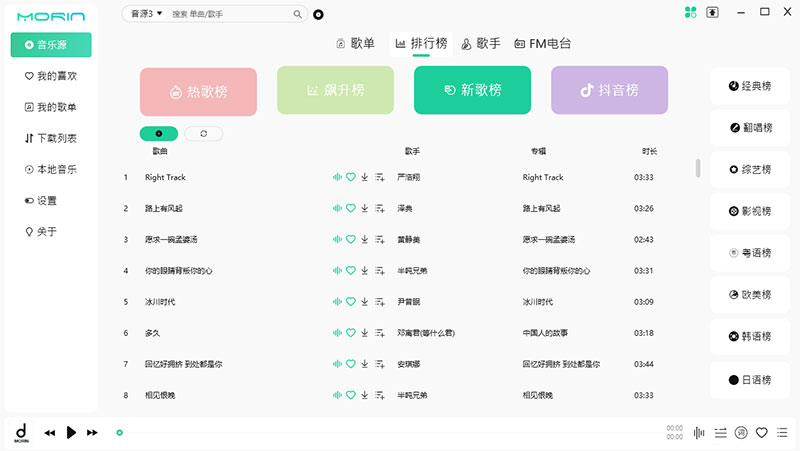Favorite the song 多久 with heart icon

(351, 333)
